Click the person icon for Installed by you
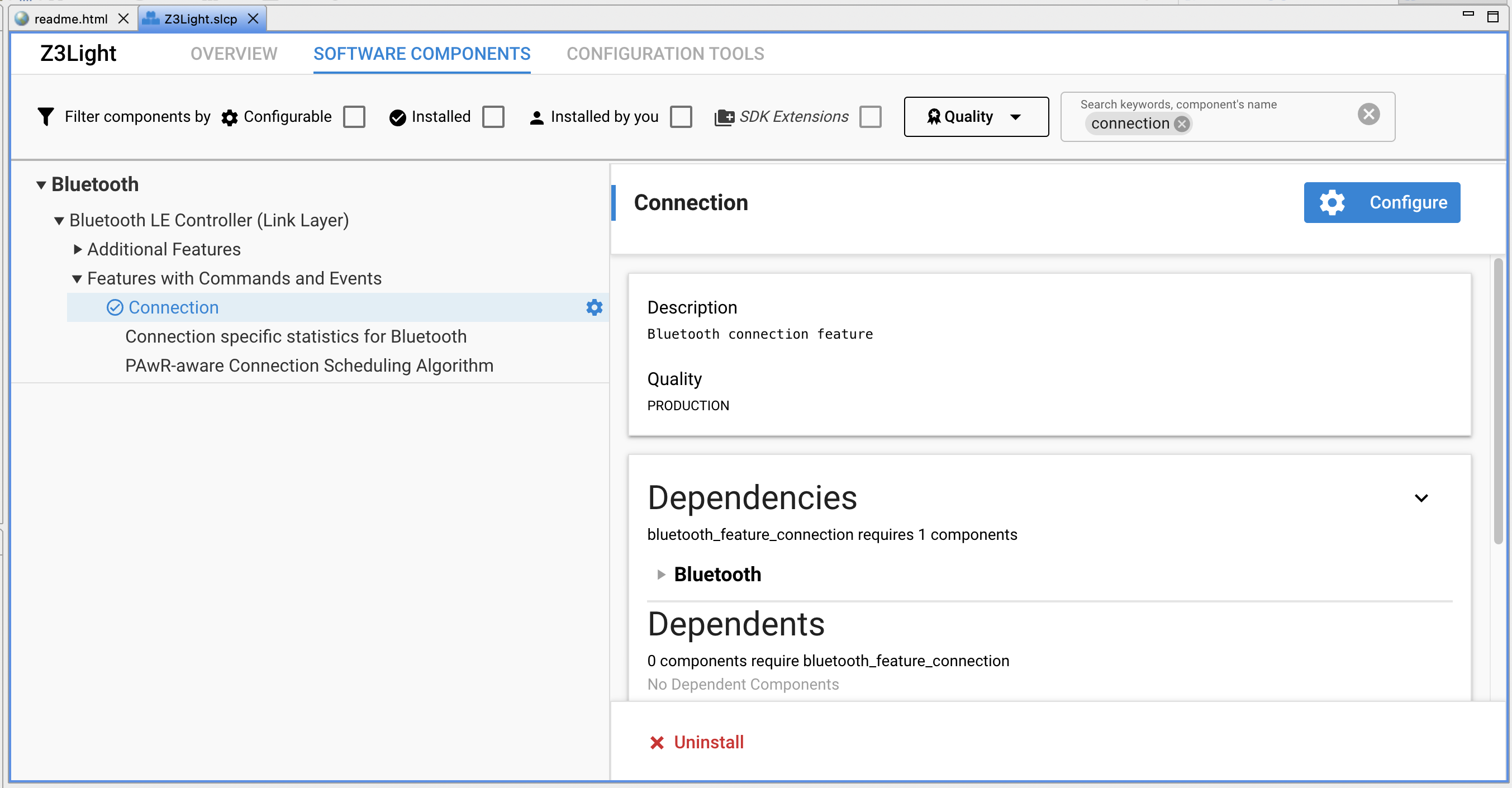This screenshot has height=788, width=1512. [x=536, y=117]
